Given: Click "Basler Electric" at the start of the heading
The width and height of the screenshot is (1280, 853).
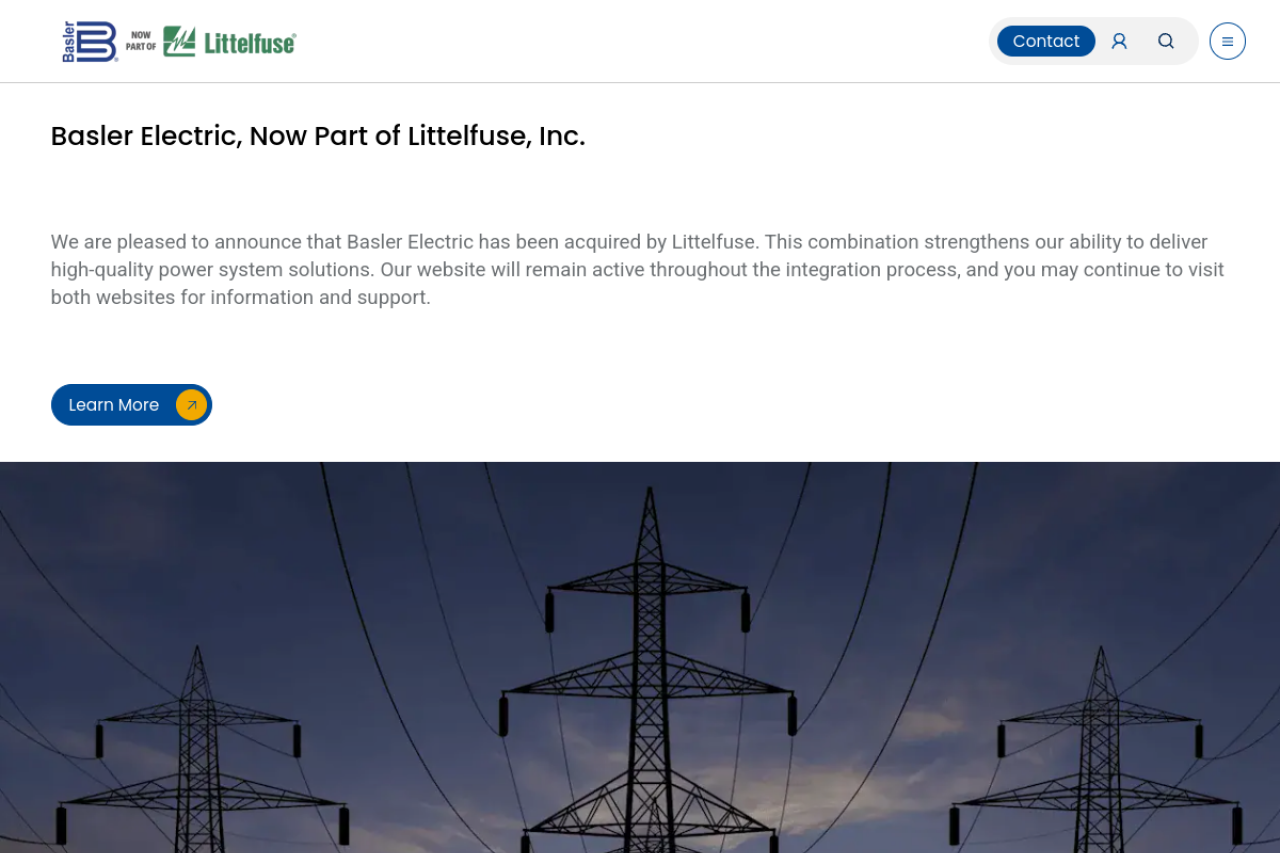Looking at the screenshot, I should pos(146,136).
